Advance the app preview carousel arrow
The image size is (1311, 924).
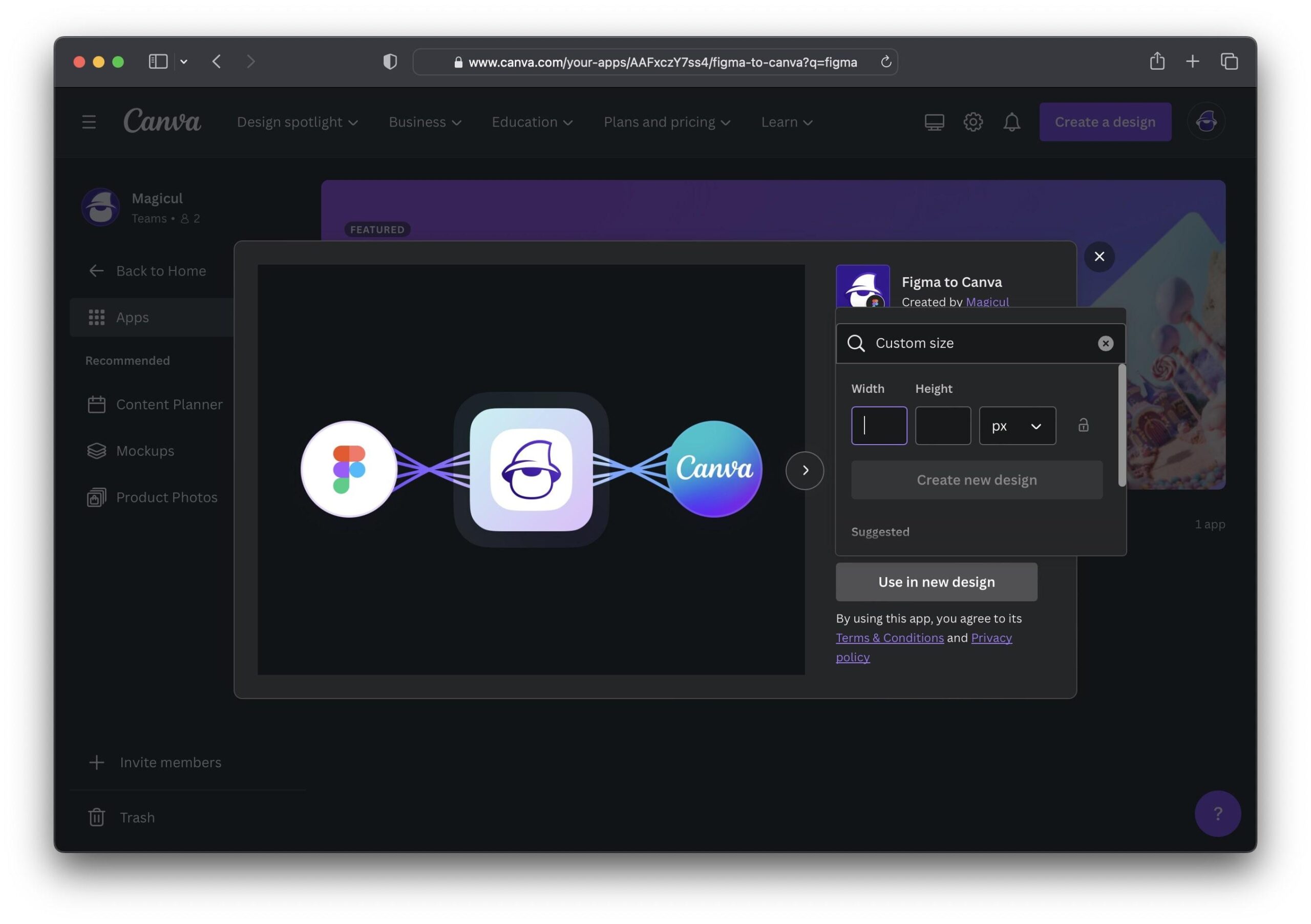point(805,470)
